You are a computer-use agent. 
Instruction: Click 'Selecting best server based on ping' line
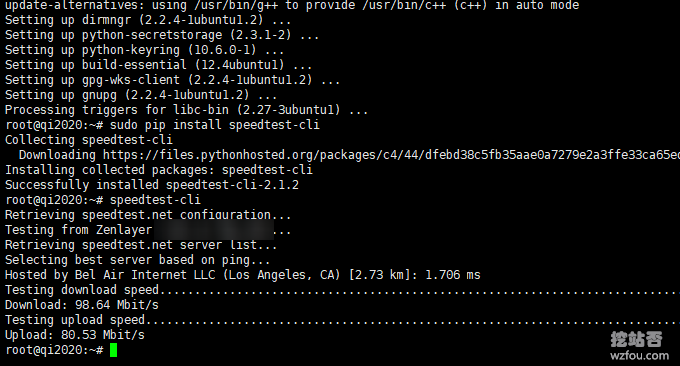tap(137, 260)
